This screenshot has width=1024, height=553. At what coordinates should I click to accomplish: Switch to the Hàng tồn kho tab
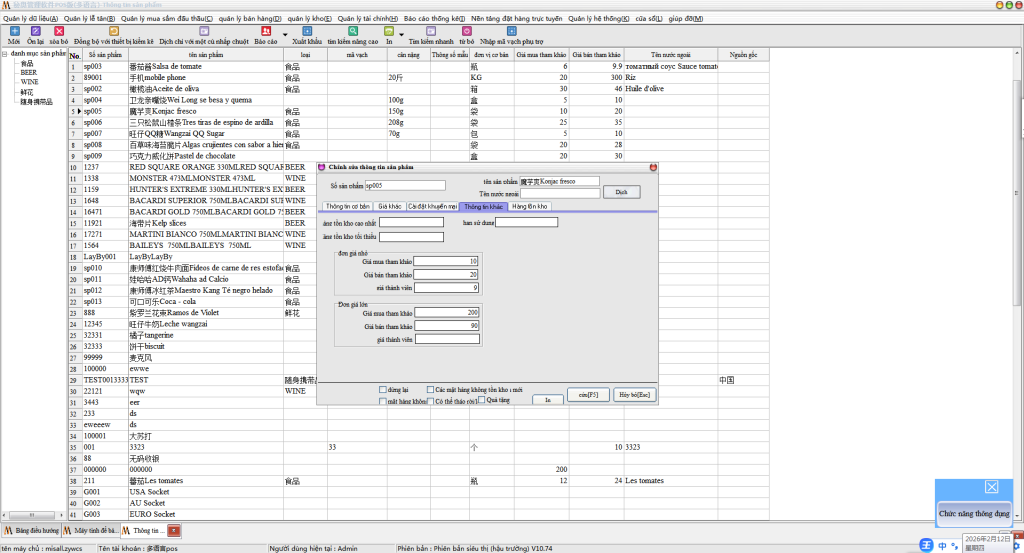530,206
